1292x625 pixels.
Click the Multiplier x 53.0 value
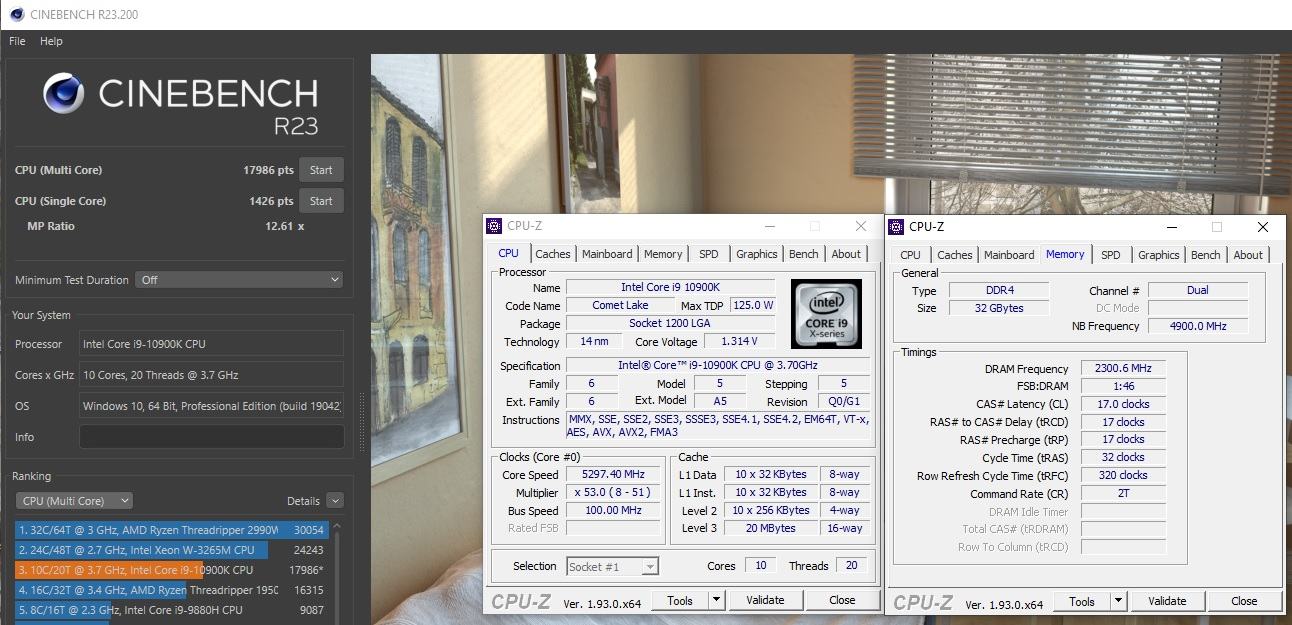(x=614, y=492)
